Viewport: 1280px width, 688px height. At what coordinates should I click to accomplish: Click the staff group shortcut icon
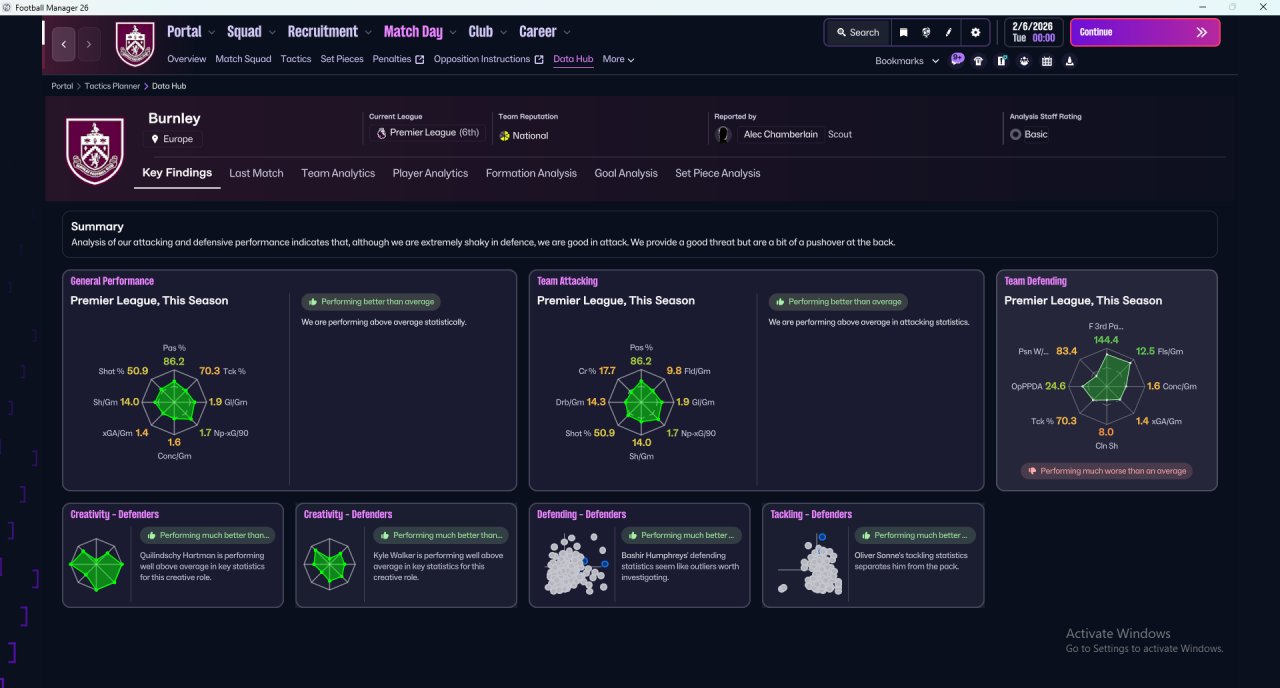coord(1024,61)
